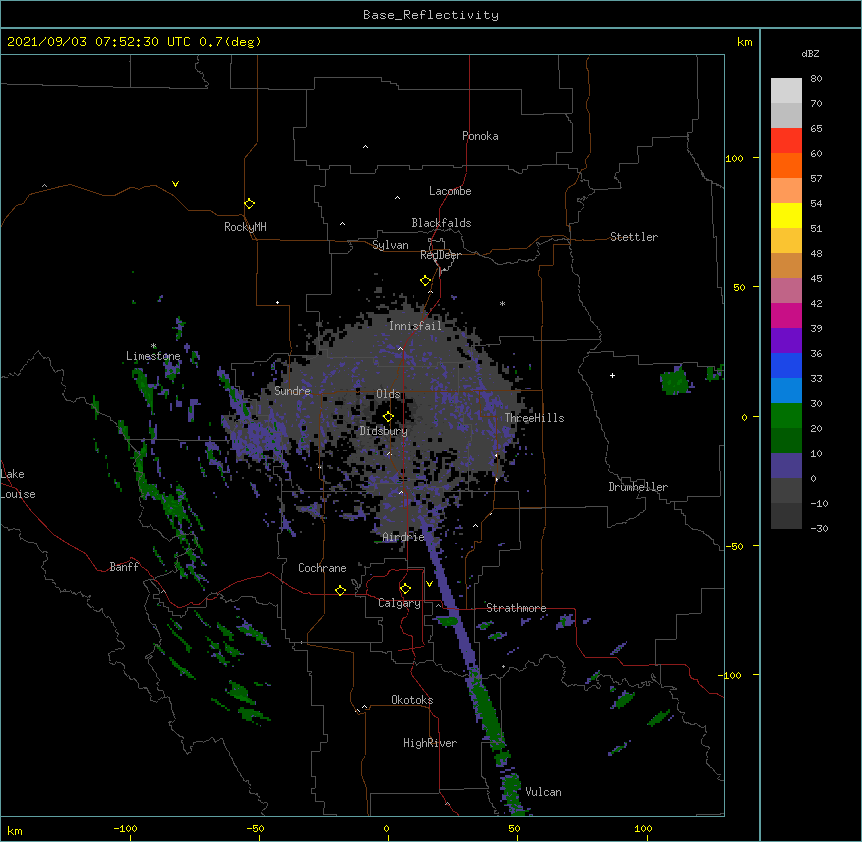Click the white asterisk above Limestone
The image size is (862, 842).
tap(153, 346)
